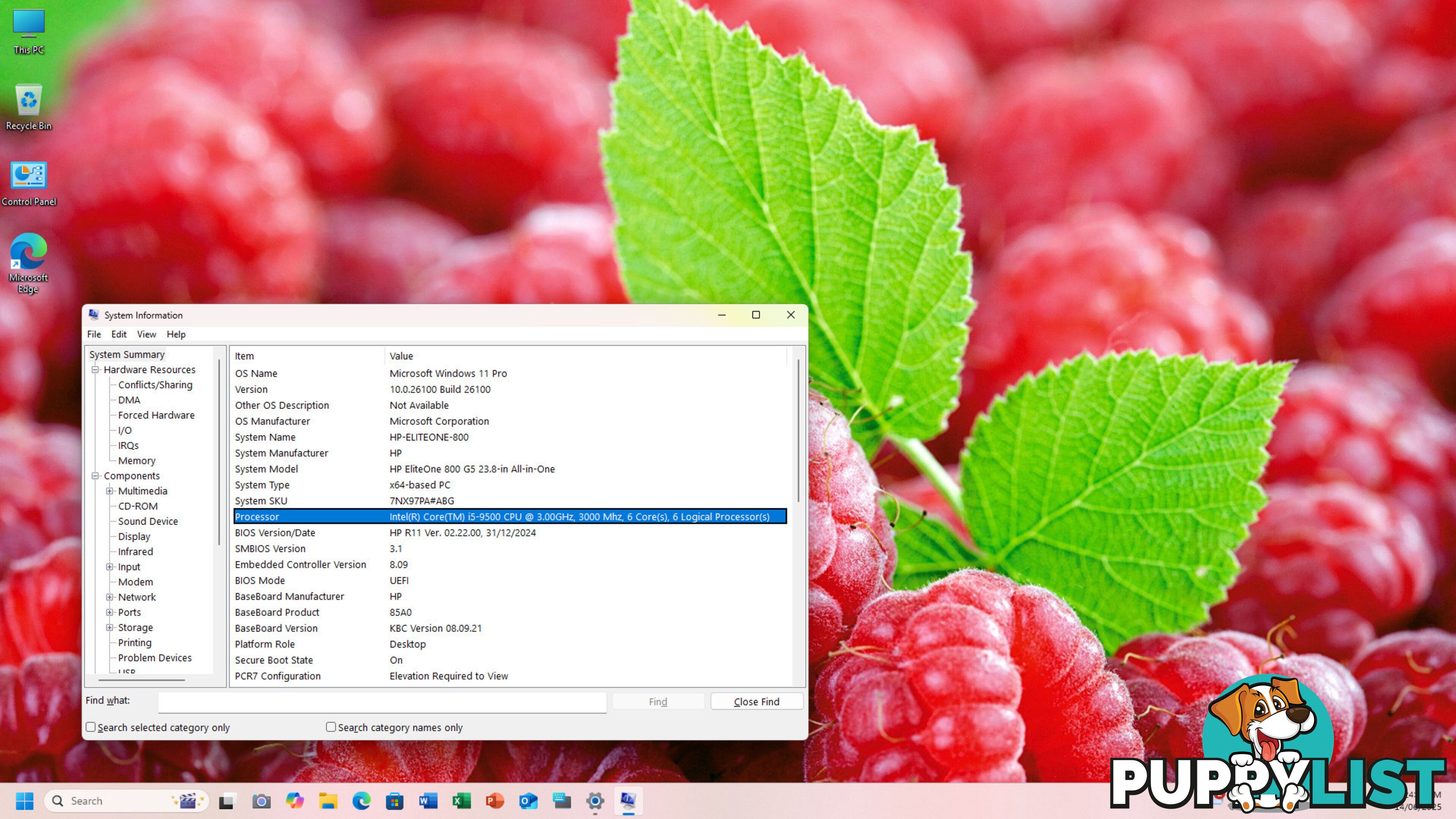Click System Information icon in the taskbar
1456x819 pixels.
coord(629,801)
